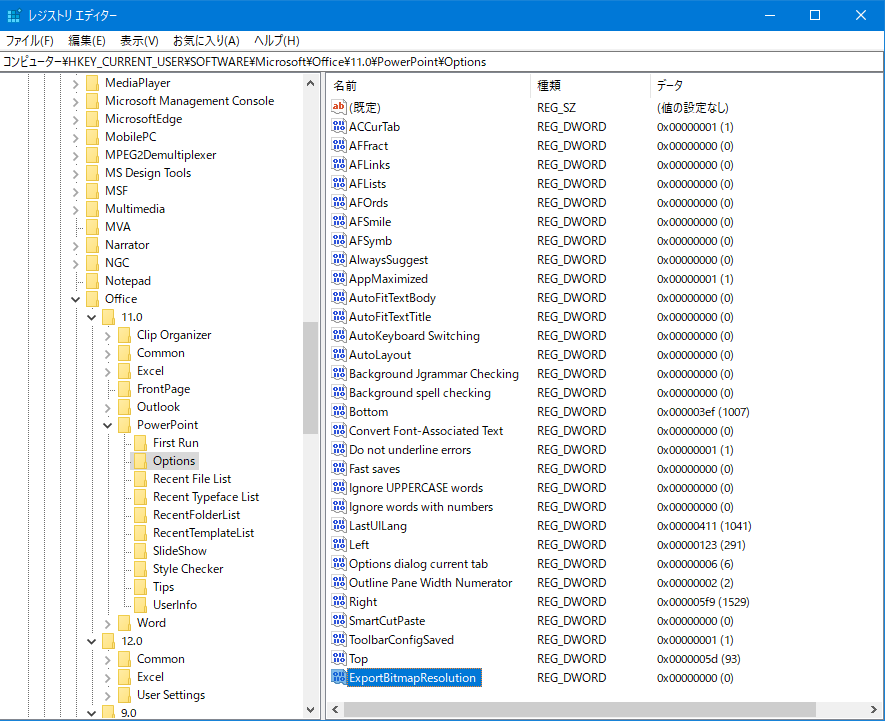Click the tree pane vertical scrollbar thumb
The width and height of the screenshot is (885, 721).
pyautogui.click(x=310, y=378)
